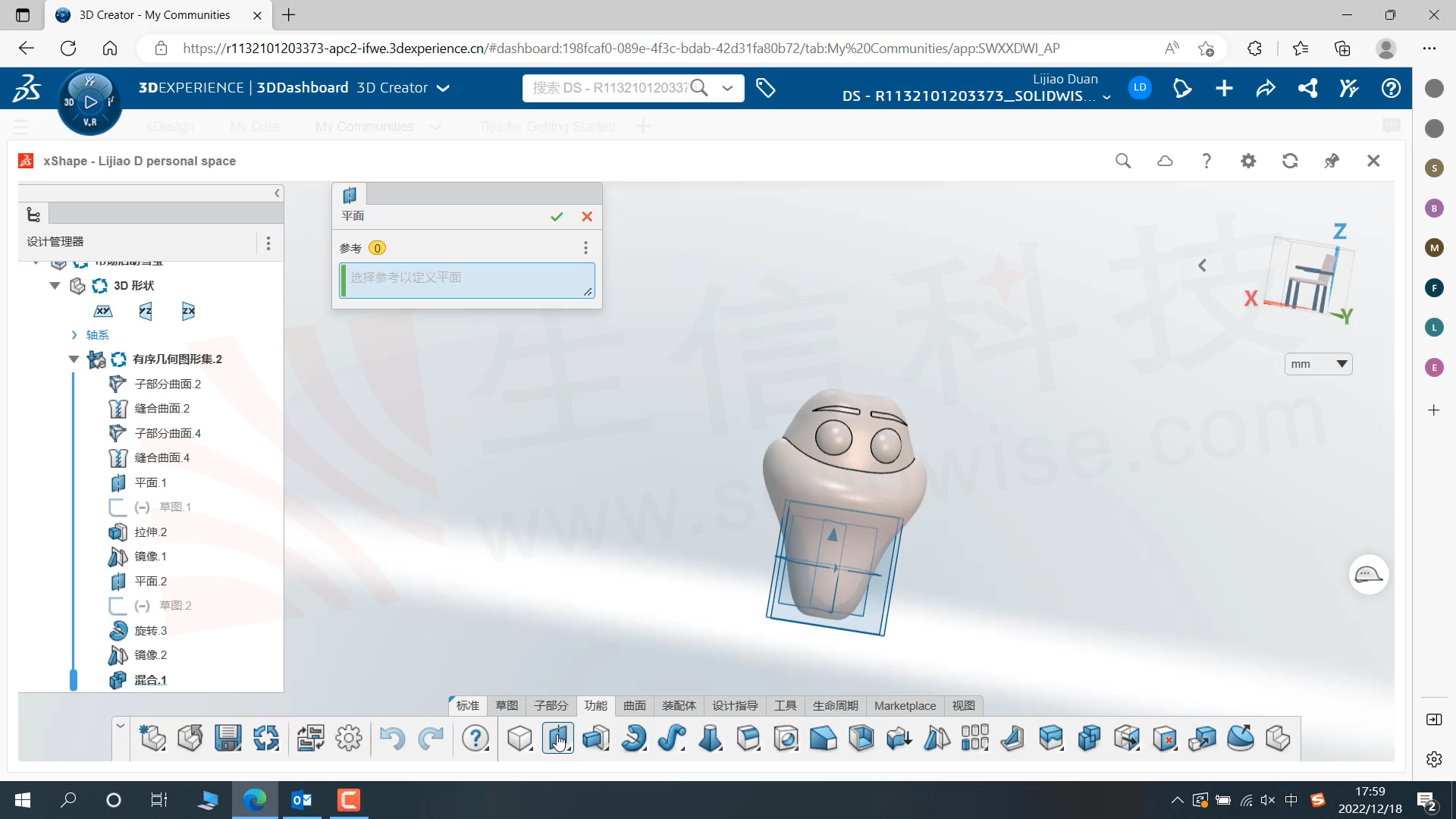Open the reference options three-dot menu
The width and height of the screenshot is (1456, 819).
[585, 248]
